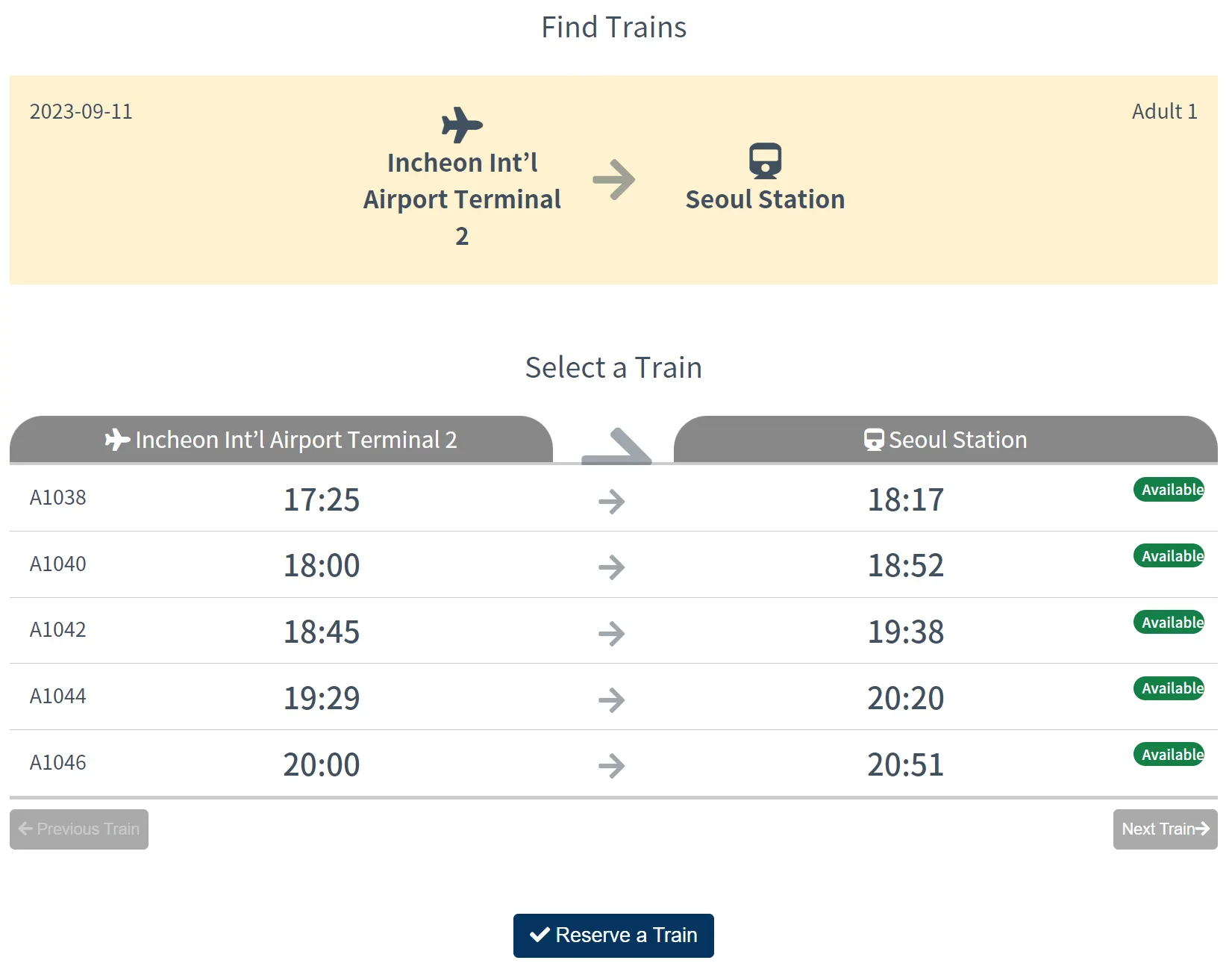The image size is (1232, 969).
Task: Go to Previous Train listings
Action: [x=79, y=829]
